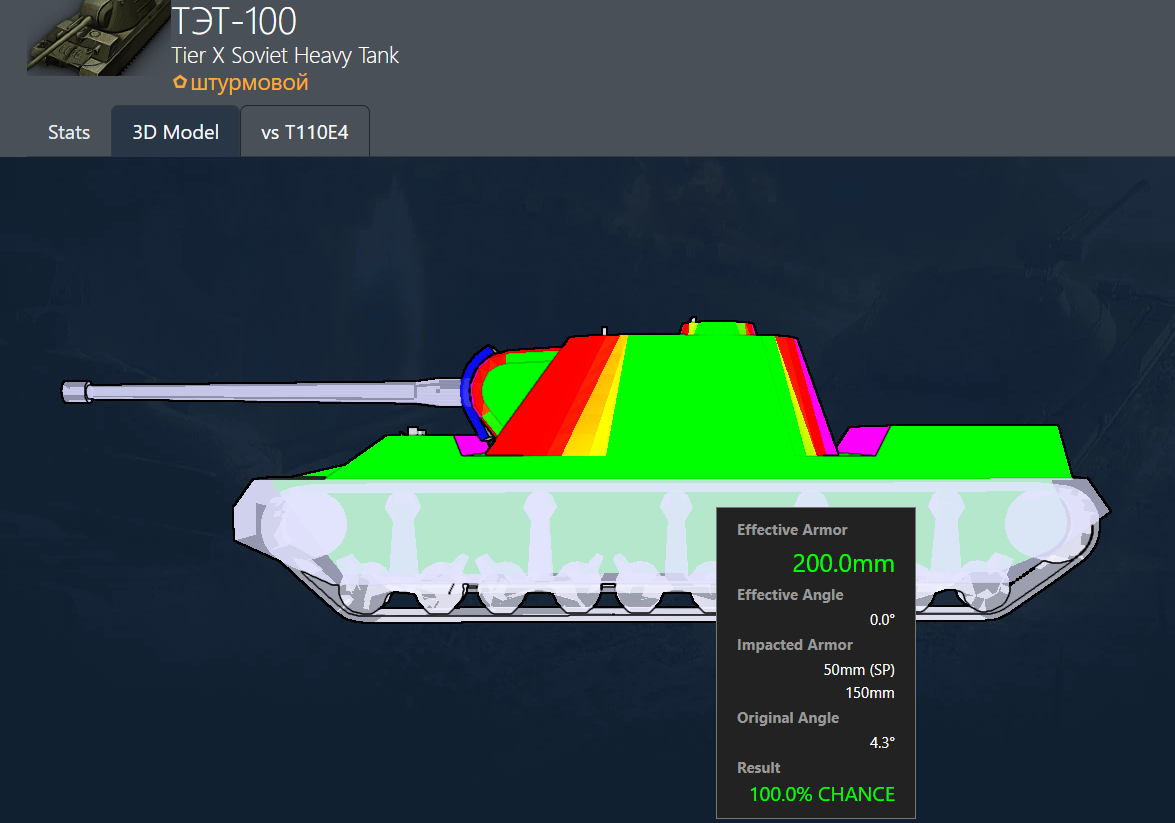Image resolution: width=1175 pixels, height=823 pixels.
Task: Click the Impacted Armor label in tooltip
Action: pyautogui.click(x=794, y=645)
